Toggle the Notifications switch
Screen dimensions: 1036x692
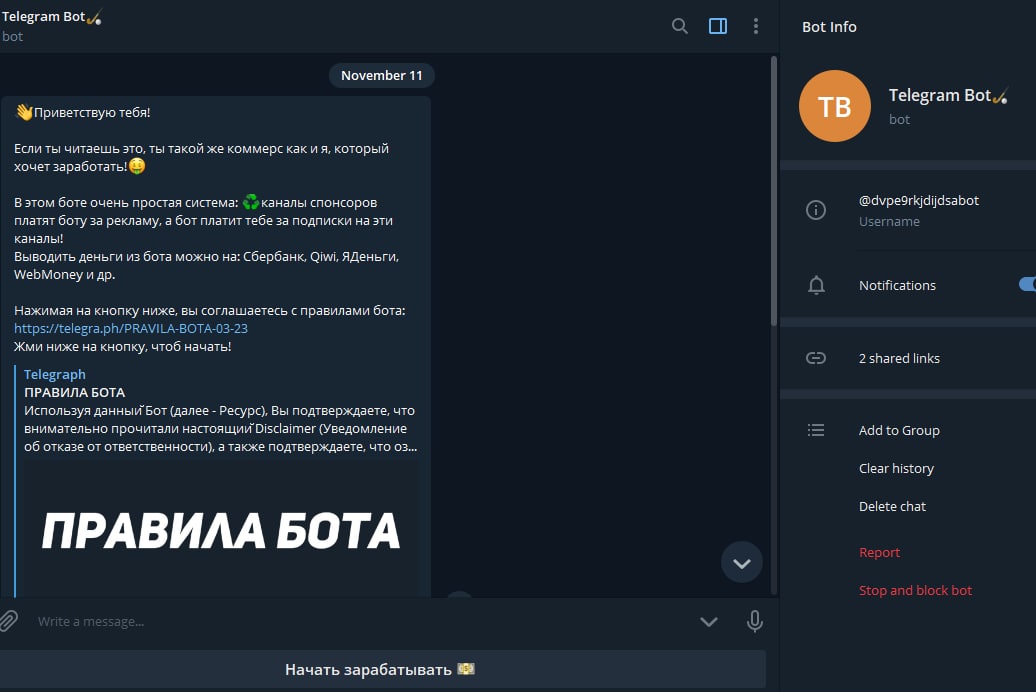pos(1027,284)
